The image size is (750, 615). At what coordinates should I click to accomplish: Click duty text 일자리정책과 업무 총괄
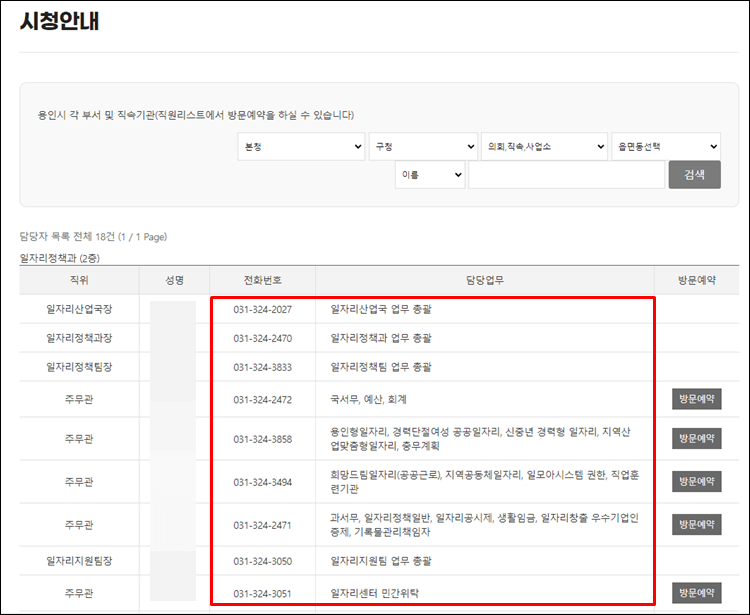(x=381, y=338)
